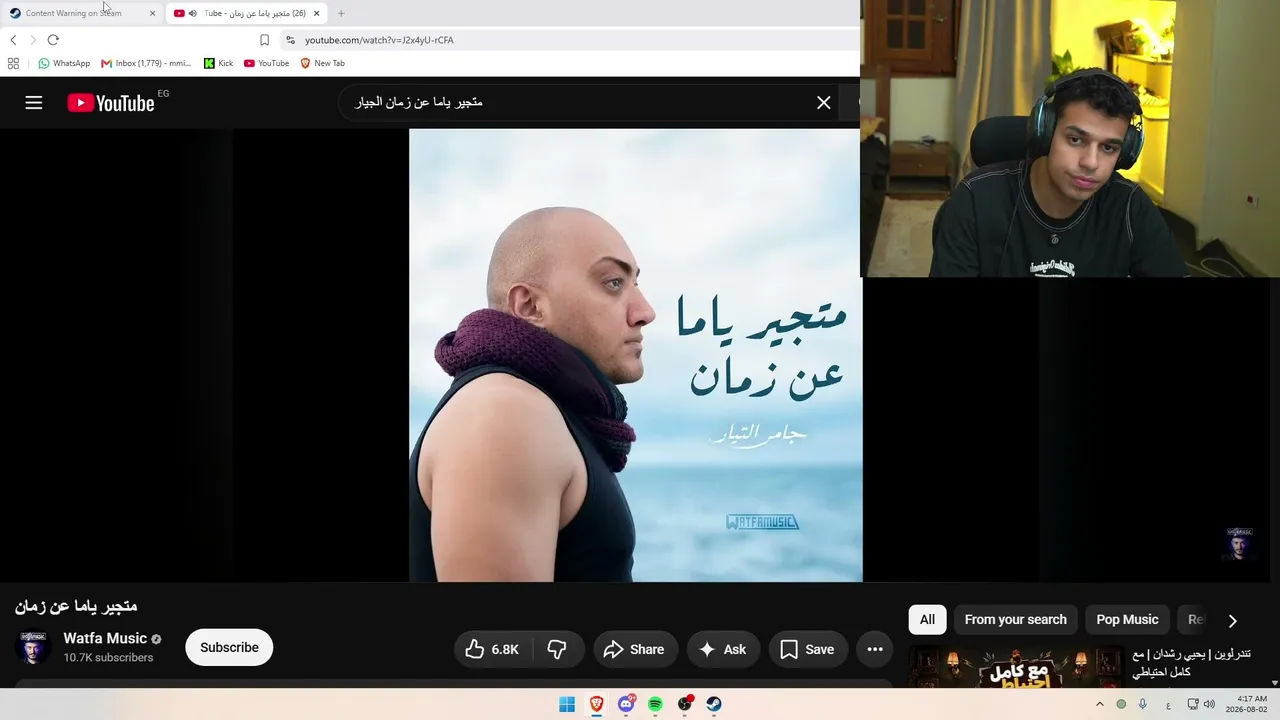Reload the current page
This screenshot has height=720, width=1280.
pos(53,40)
